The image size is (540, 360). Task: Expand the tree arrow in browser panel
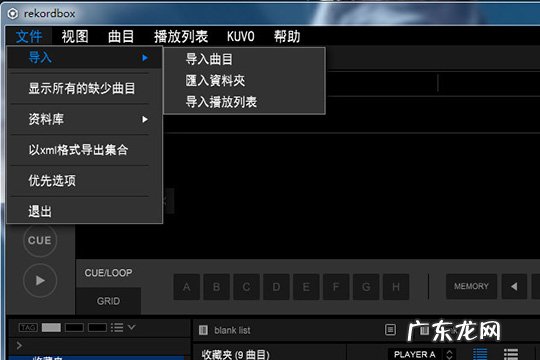[x=19, y=345]
